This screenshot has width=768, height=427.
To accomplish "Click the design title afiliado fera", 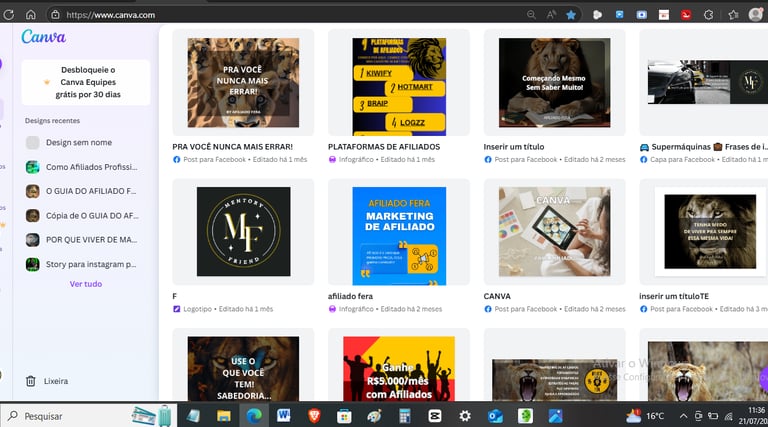I will [350, 296].
